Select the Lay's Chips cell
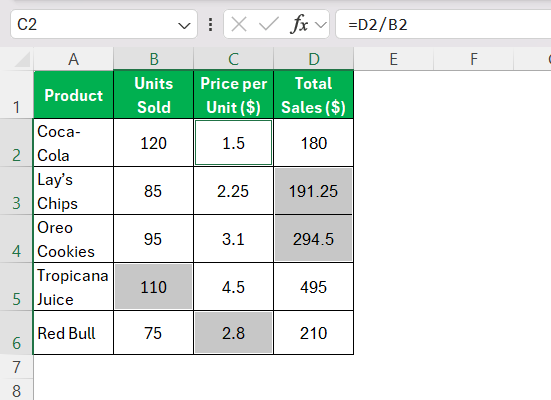 [x=73, y=191]
